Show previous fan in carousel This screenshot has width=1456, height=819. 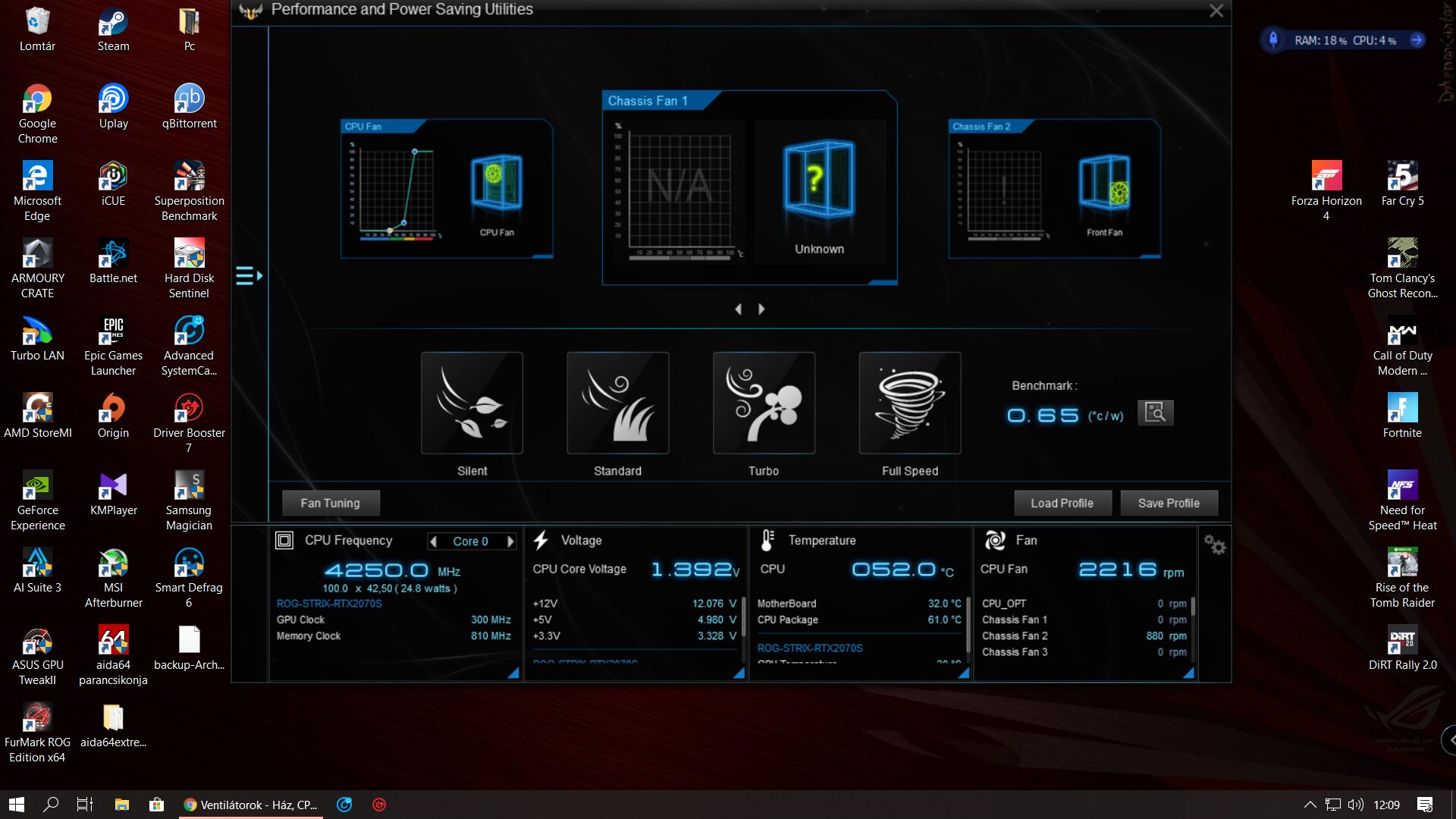point(738,309)
